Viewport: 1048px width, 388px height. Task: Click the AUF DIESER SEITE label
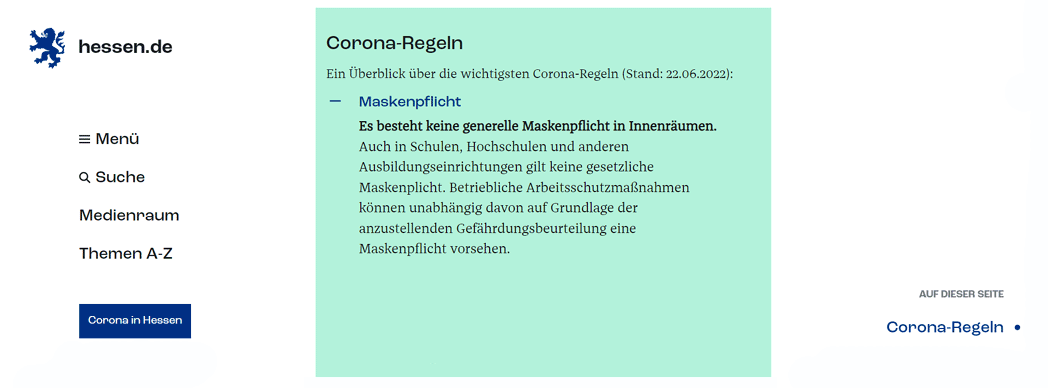pos(961,294)
